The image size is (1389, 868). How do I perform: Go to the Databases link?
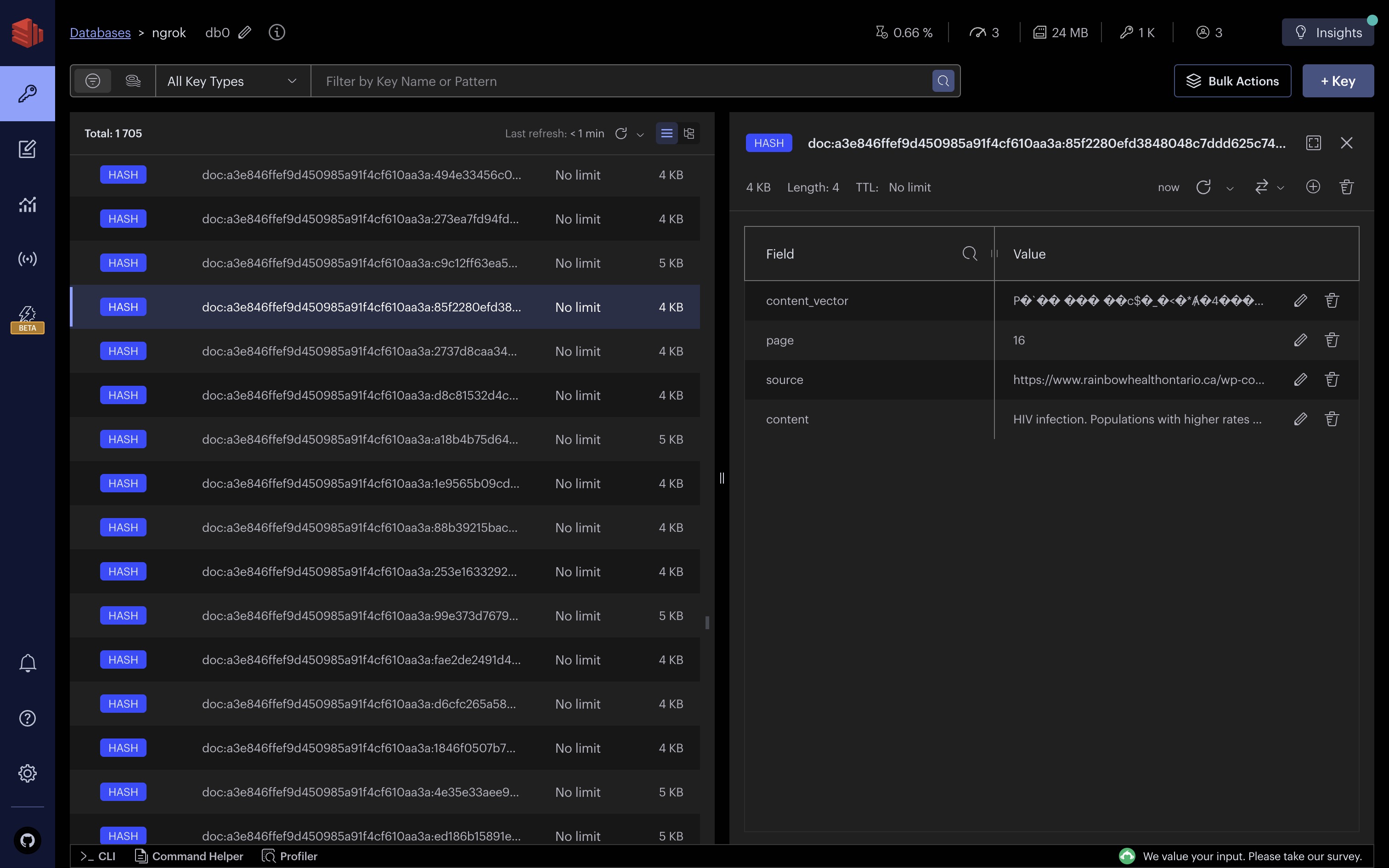[100, 33]
